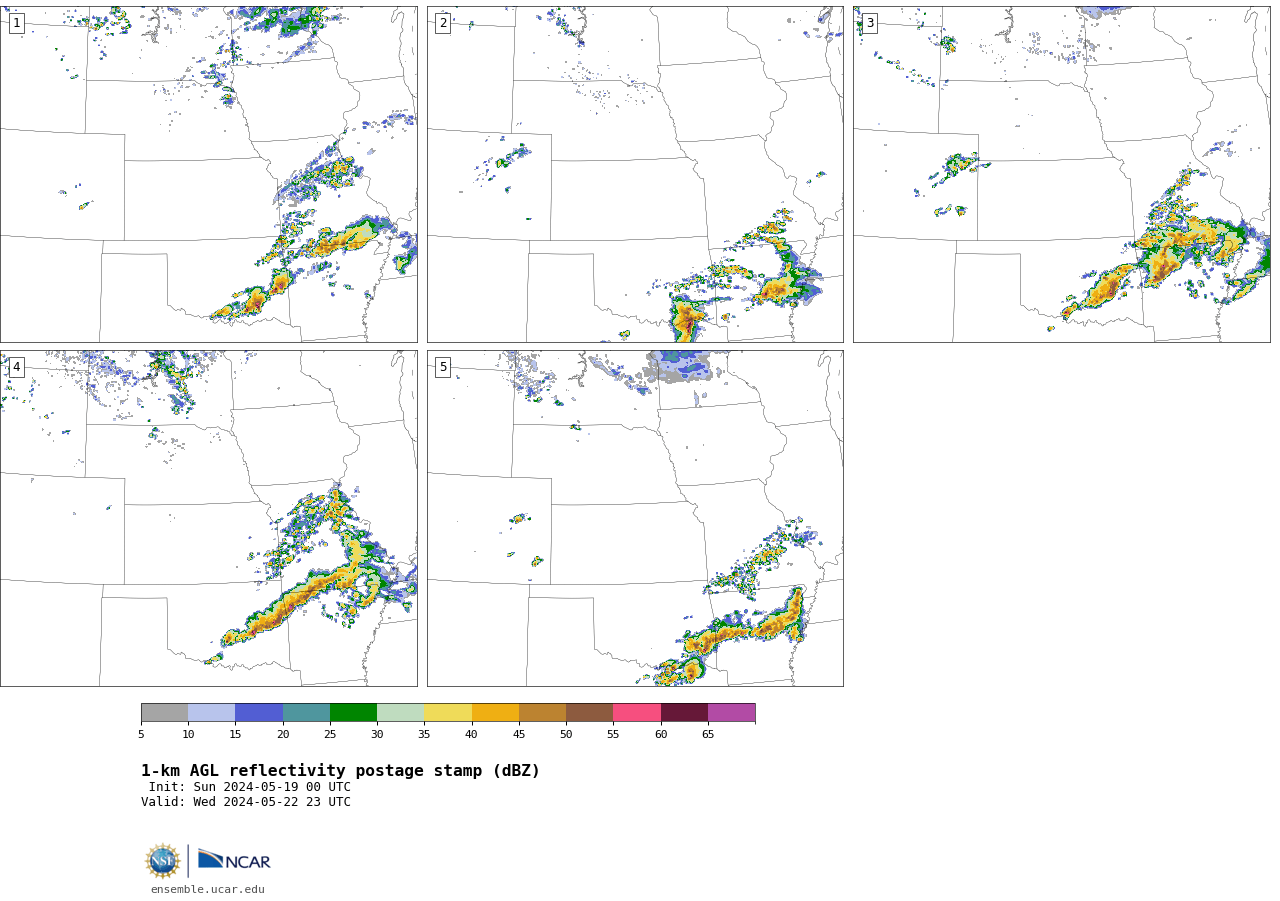Click the maroon 60-65 dBZ swatch
The height and width of the screenshot is (901, 1280).
(x=684, y=712)
